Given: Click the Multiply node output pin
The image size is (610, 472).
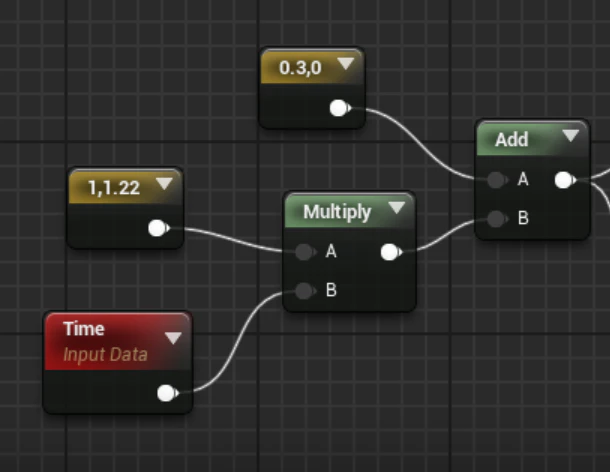Looking at the screenshot, I should point(391,252).
